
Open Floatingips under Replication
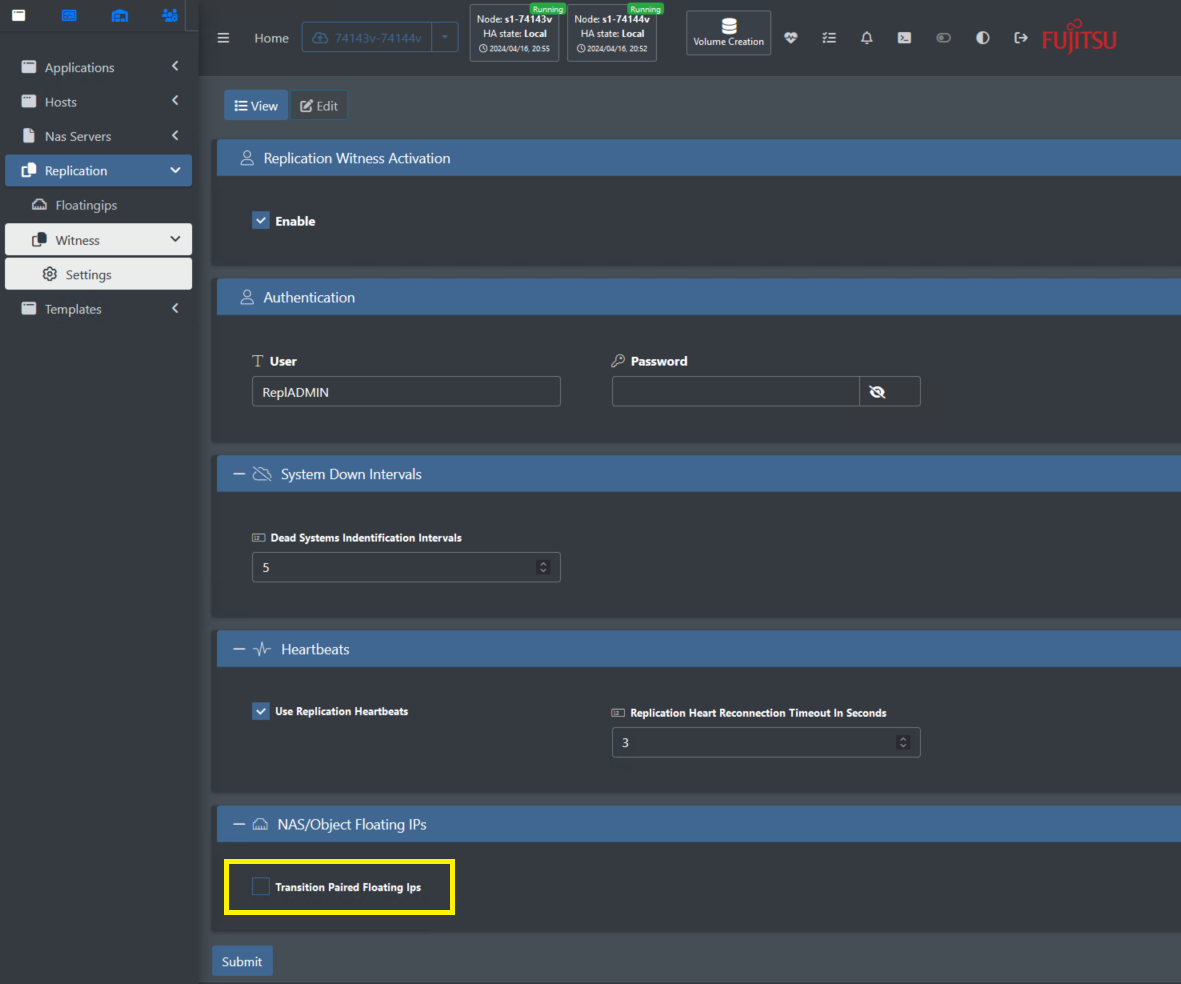coord(99,205)
